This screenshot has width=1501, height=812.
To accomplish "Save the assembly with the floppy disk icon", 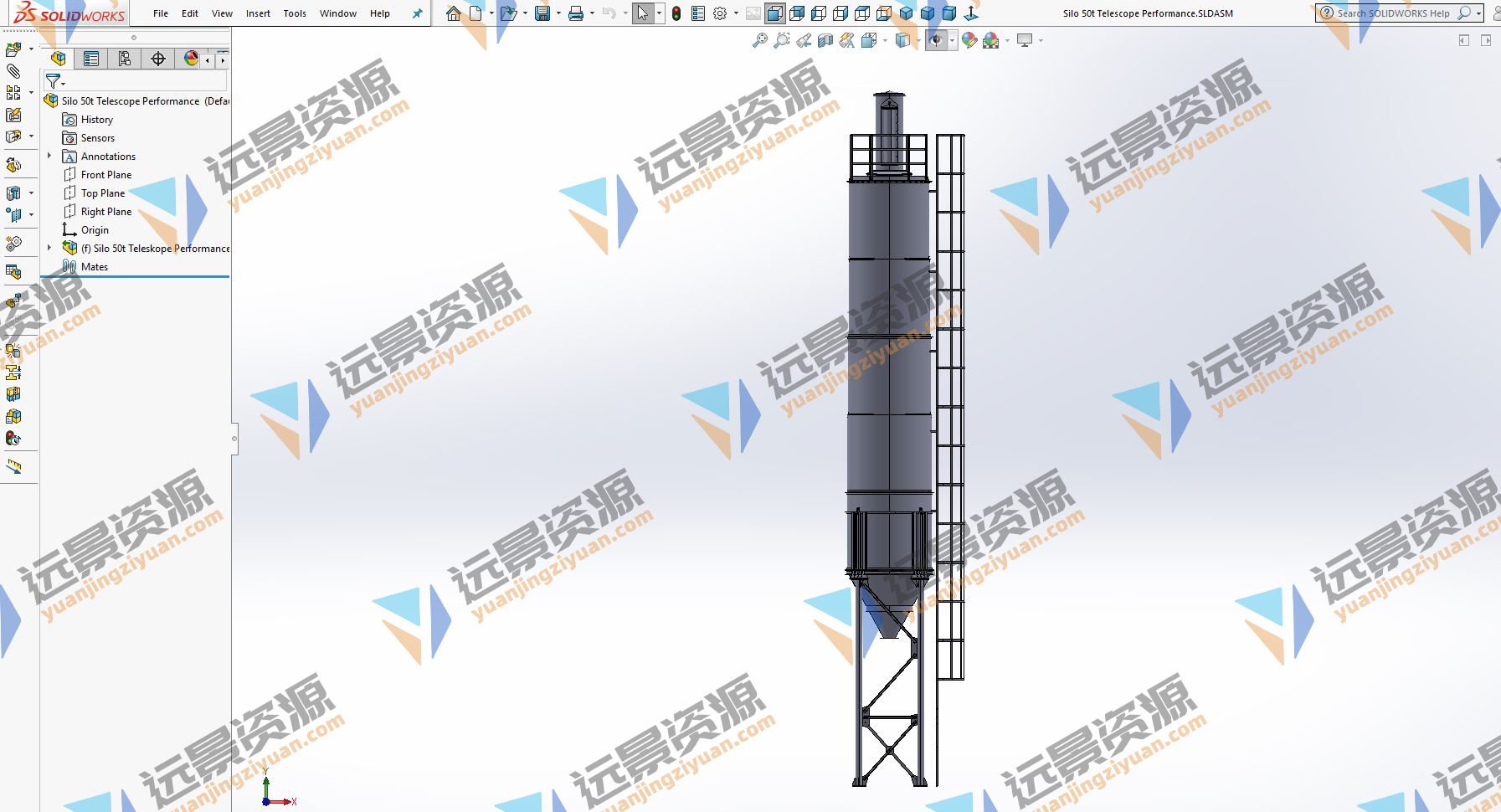I will click(542, 13).
